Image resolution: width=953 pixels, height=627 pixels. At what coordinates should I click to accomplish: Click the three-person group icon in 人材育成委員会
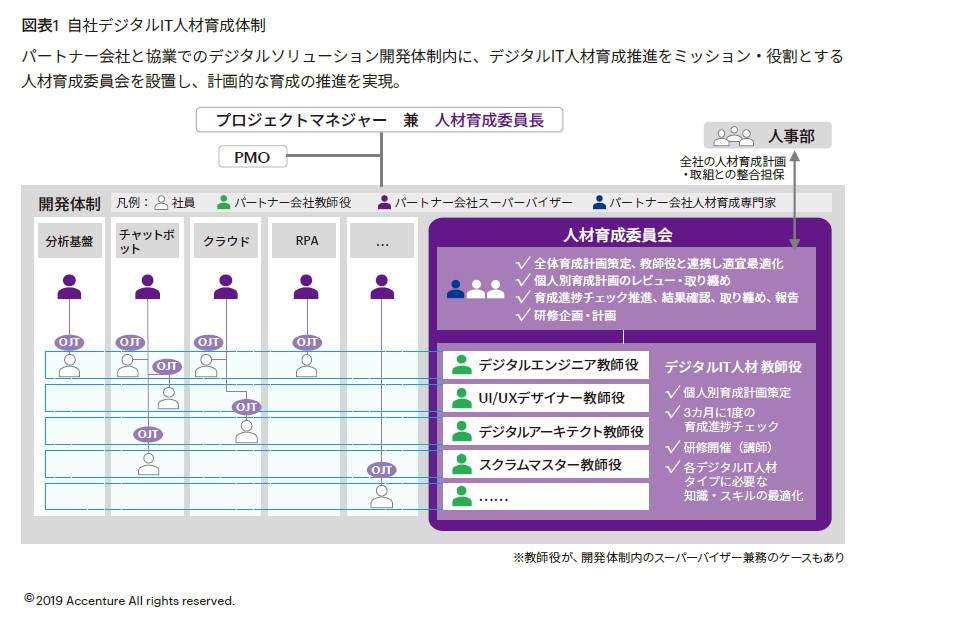coord(476,289)
